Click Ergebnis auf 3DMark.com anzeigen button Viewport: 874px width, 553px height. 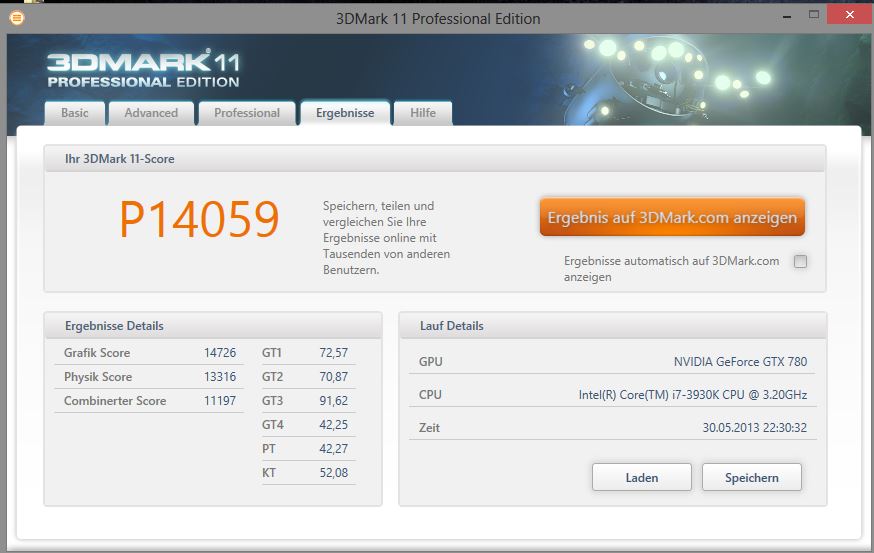pos(672,217)
